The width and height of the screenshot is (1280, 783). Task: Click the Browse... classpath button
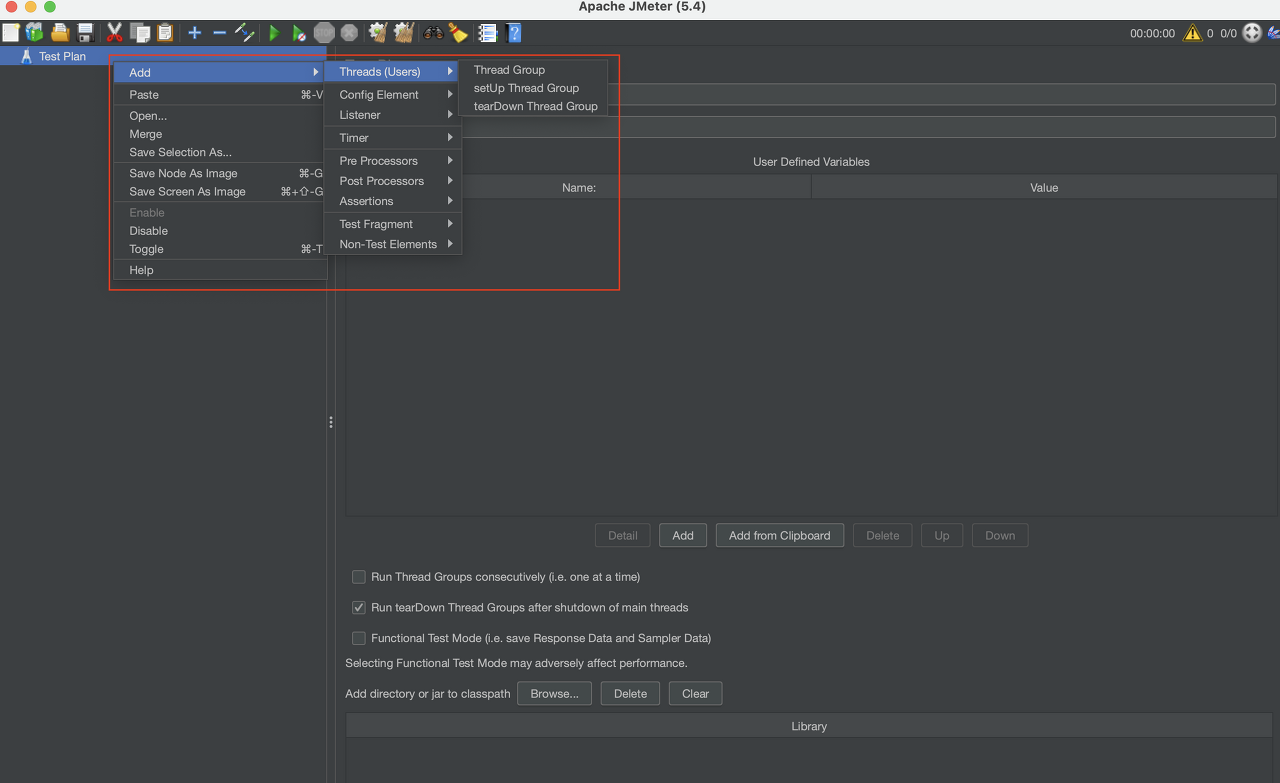[554, 694]
